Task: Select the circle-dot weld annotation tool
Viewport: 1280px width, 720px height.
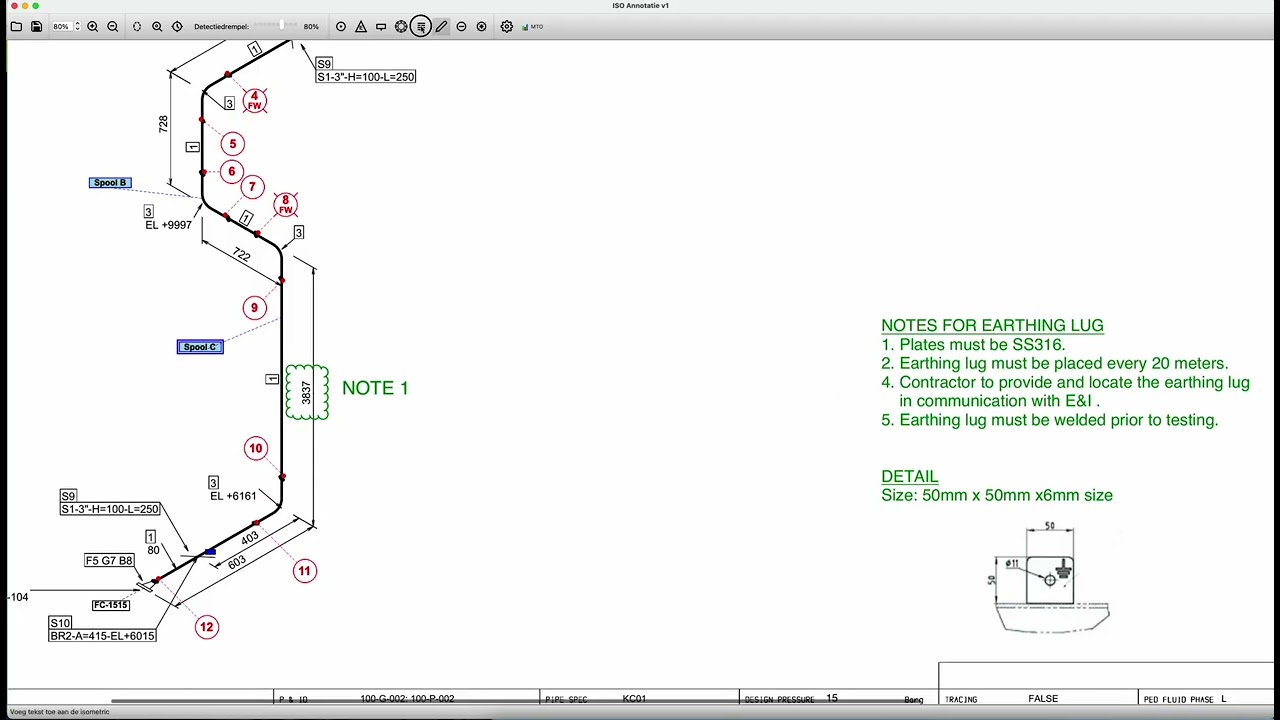Action: [341, 26]
